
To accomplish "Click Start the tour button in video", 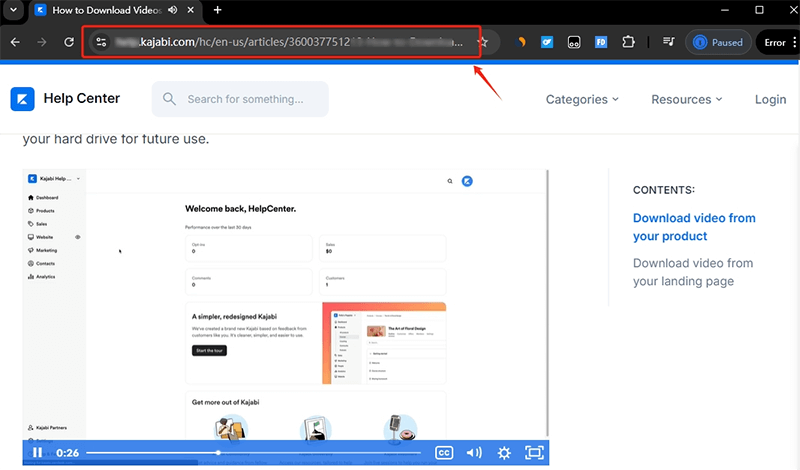I will [x=209, y=351].
